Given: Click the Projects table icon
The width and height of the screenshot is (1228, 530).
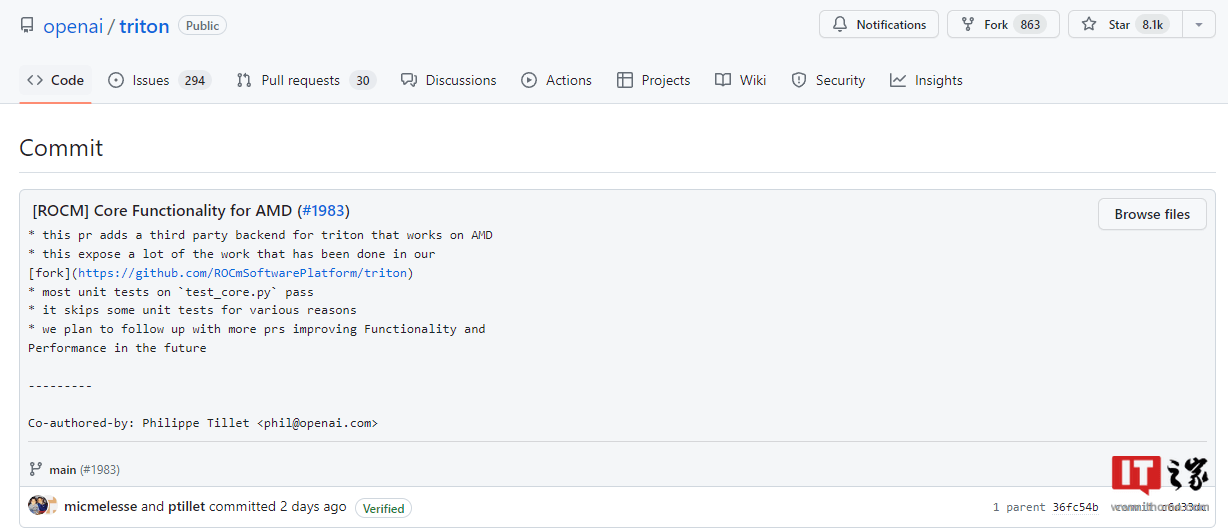Looking at the screenshot, I should point(625,80).
